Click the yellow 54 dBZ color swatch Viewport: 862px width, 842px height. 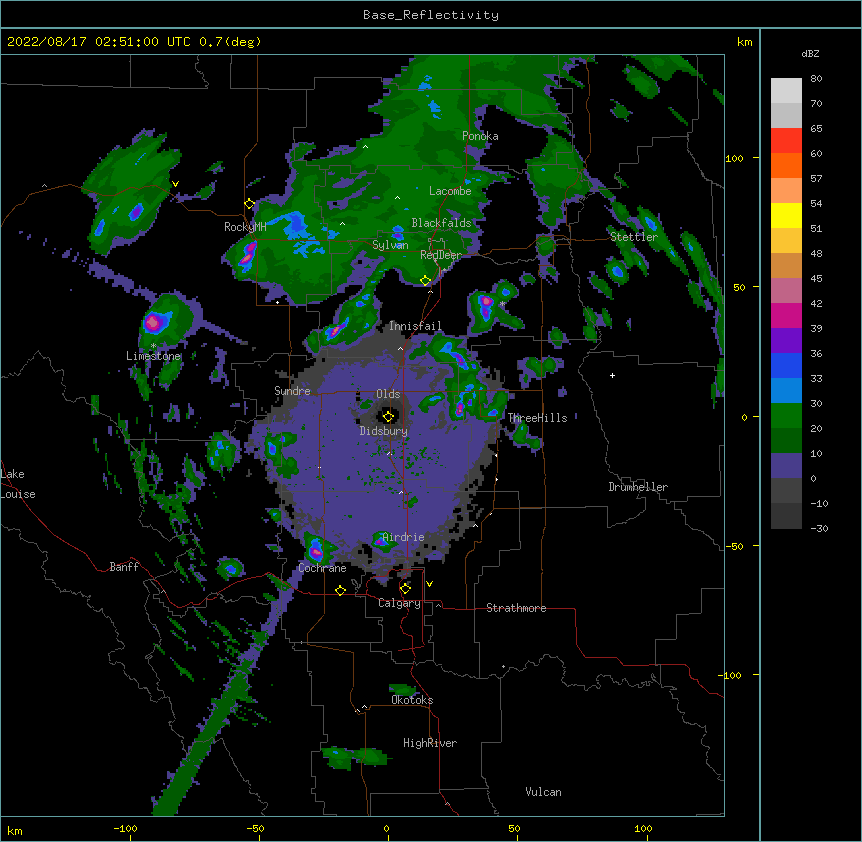786,215
